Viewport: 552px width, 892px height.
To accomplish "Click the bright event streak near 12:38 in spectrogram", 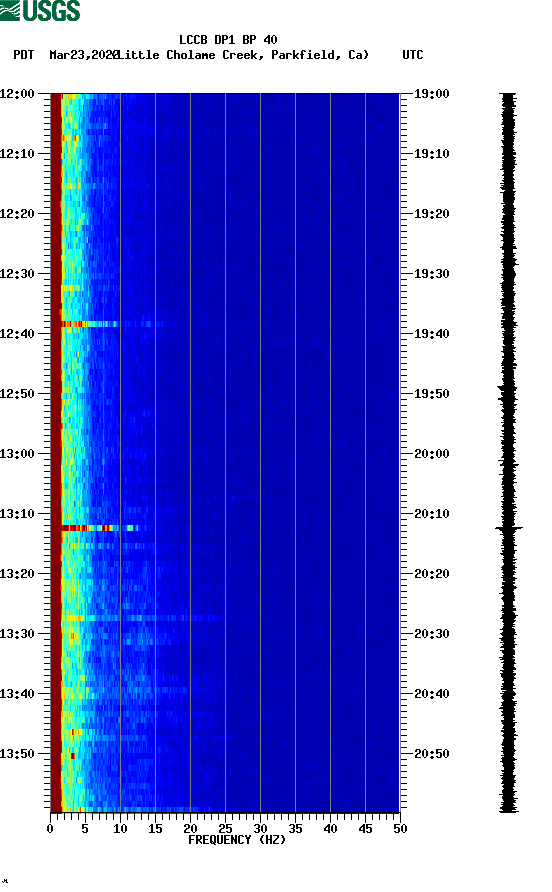I will coord(89,324).
